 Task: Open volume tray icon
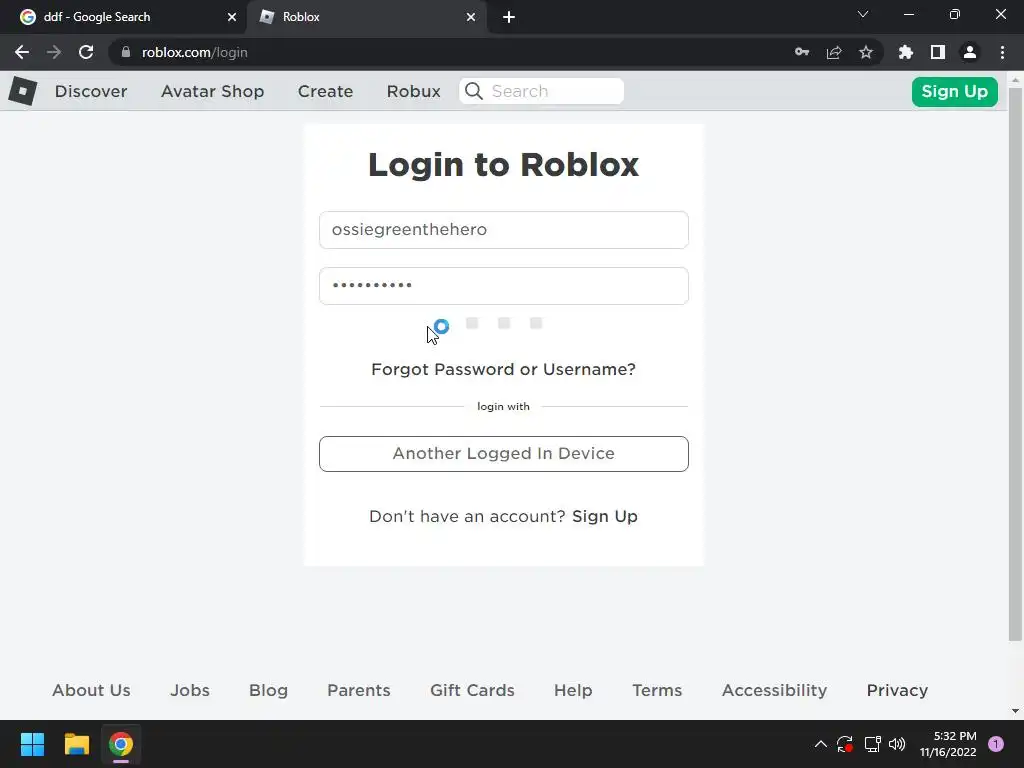[897, 744]
